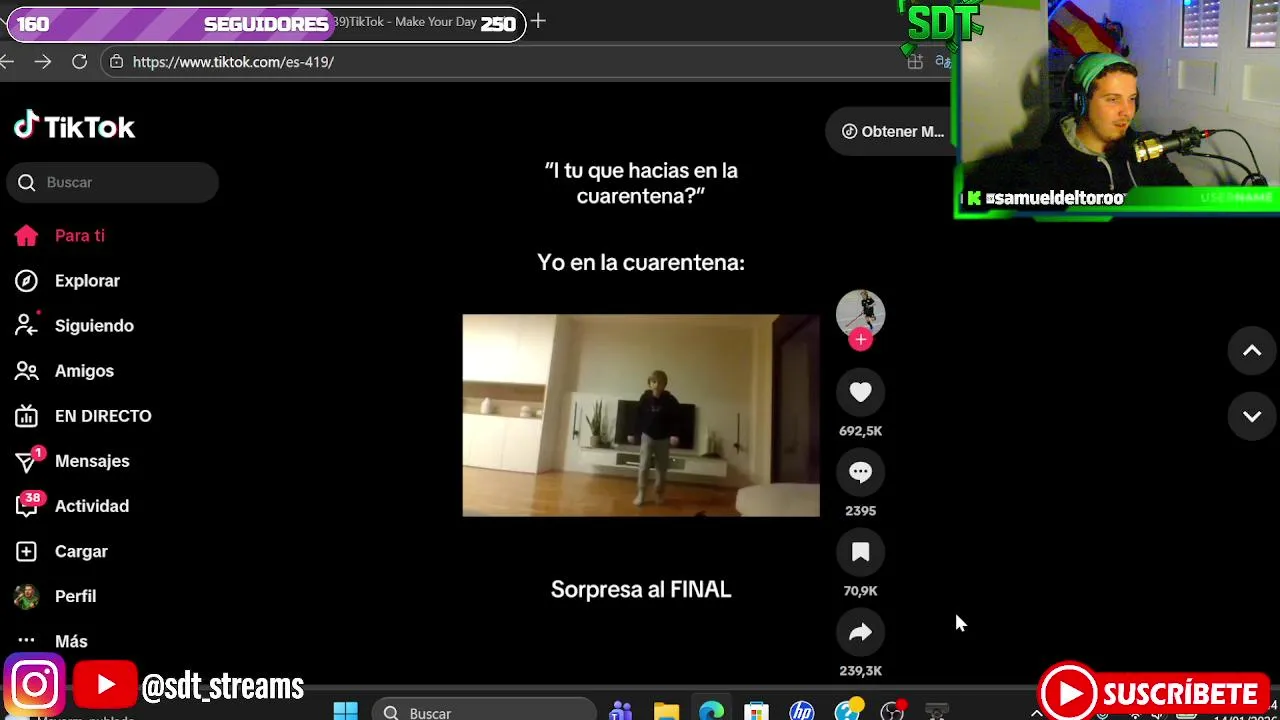Image resolution: width=1280 pixels, height=720 pixels.
Task: Reload the page with the refresh icon
Action: (x=79, y=62)
